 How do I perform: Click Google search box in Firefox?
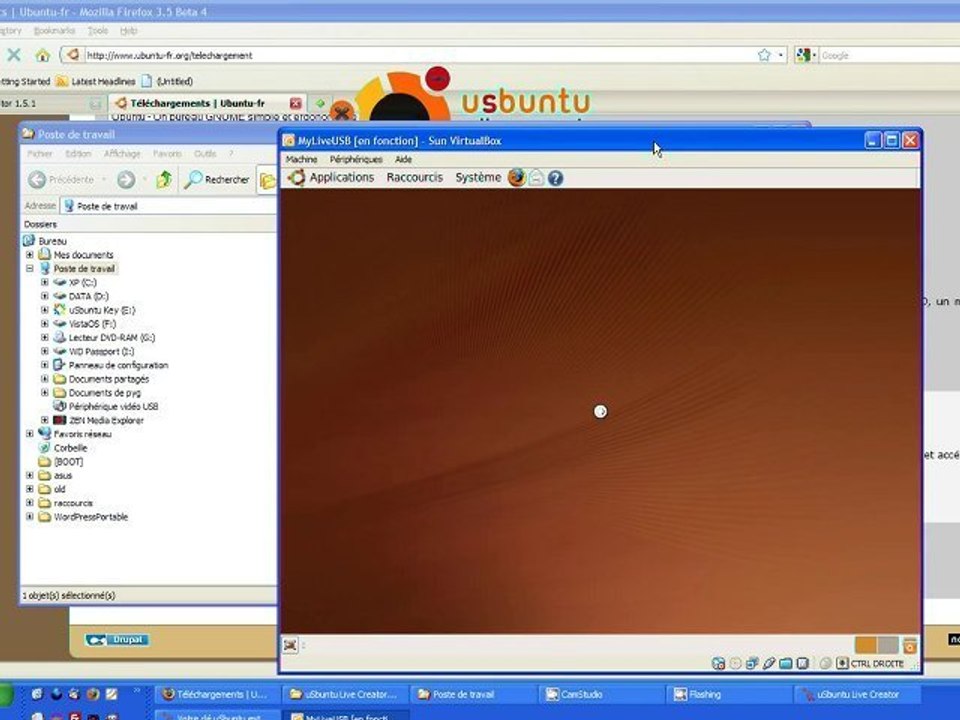890,55
